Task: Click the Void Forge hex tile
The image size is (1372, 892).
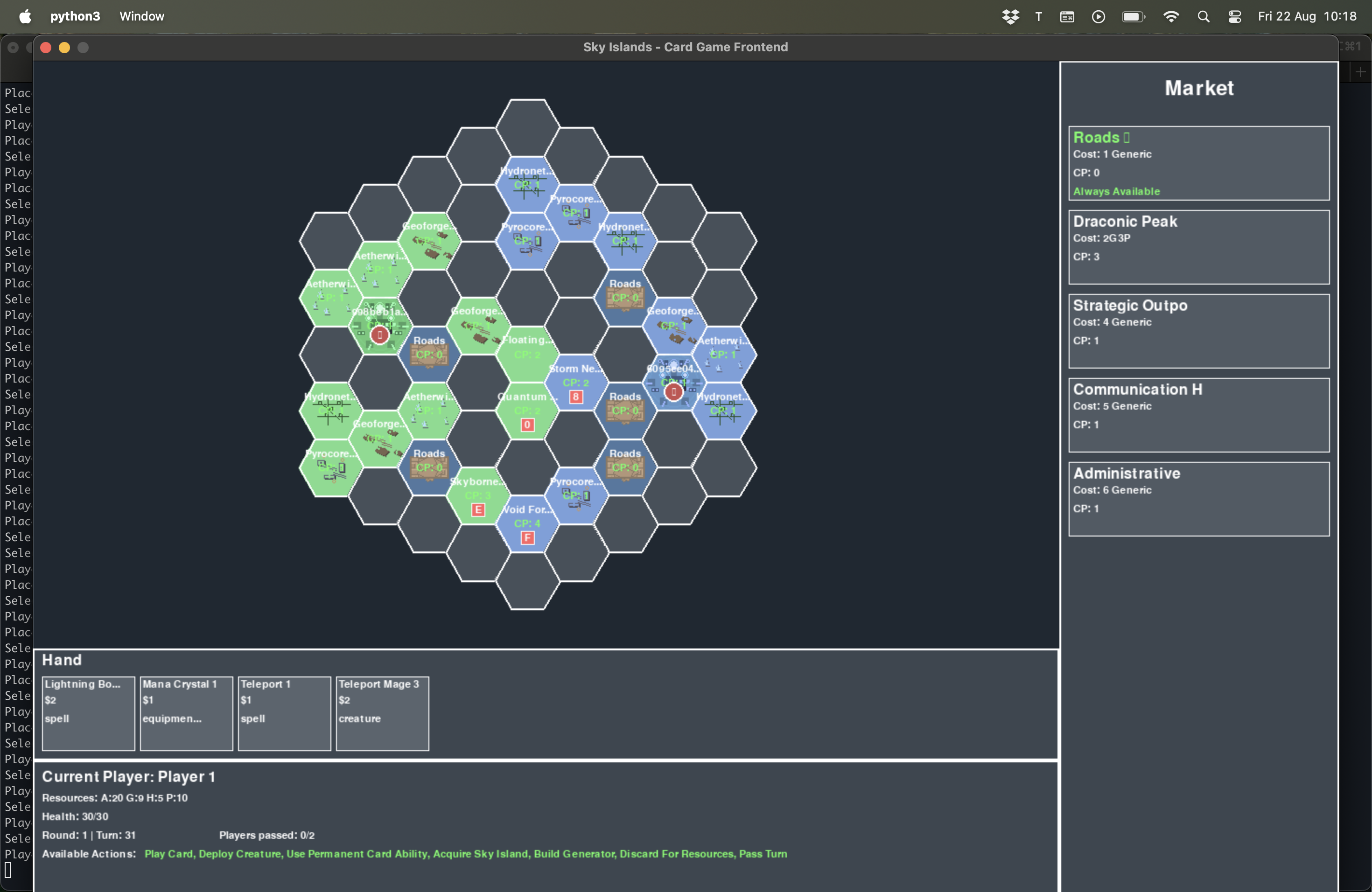Action: pos(527,523)
